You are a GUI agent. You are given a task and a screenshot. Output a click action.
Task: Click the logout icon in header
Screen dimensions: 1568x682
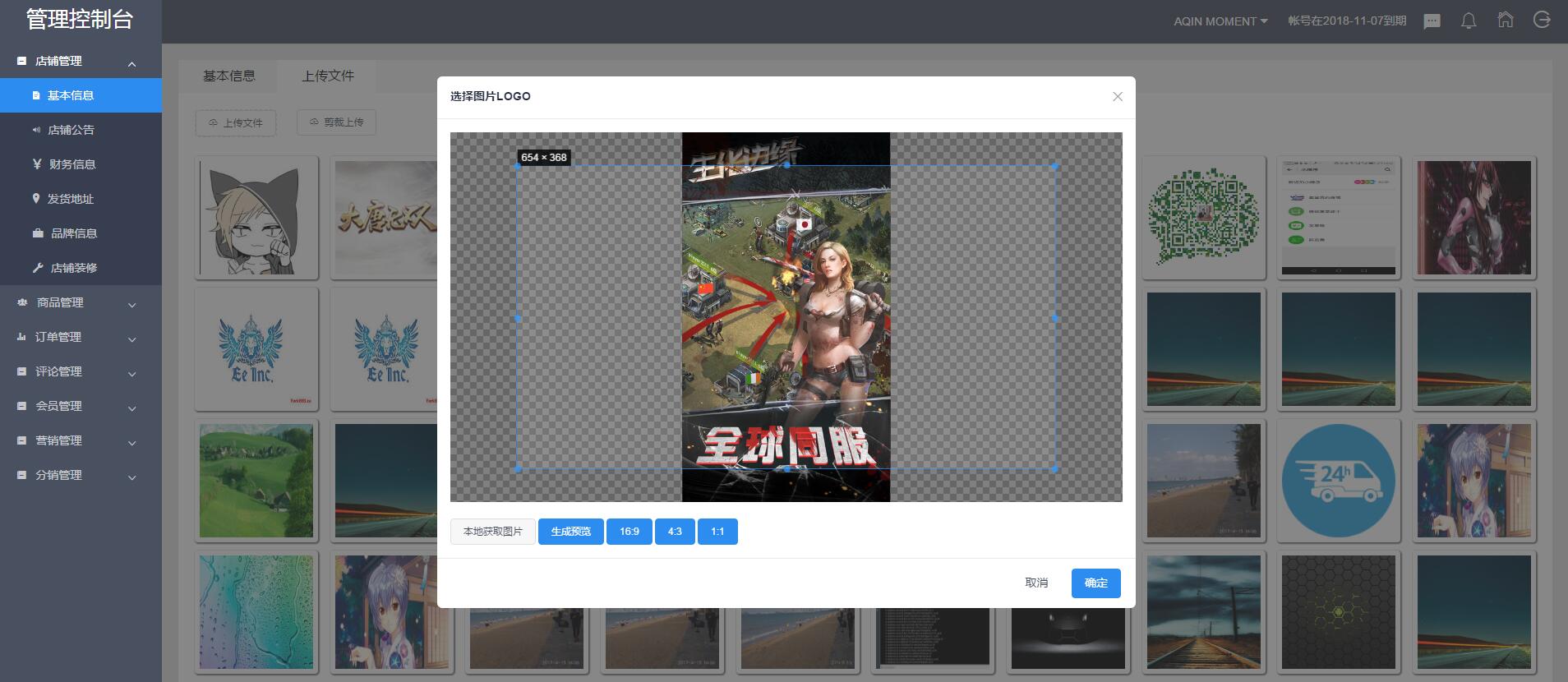1542,20
